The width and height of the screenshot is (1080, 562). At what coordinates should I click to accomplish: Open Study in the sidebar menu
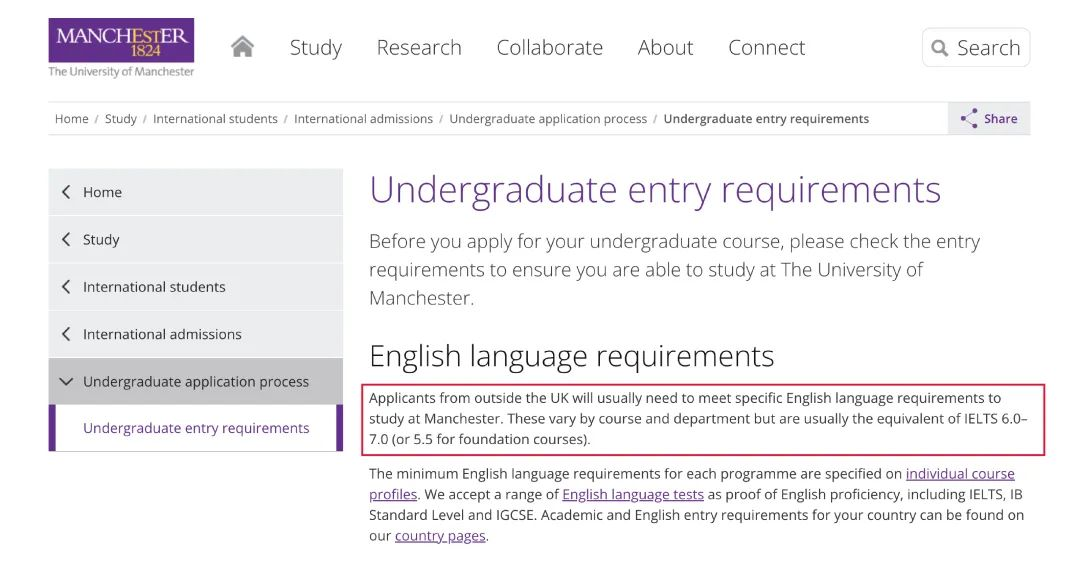(196, 240)
